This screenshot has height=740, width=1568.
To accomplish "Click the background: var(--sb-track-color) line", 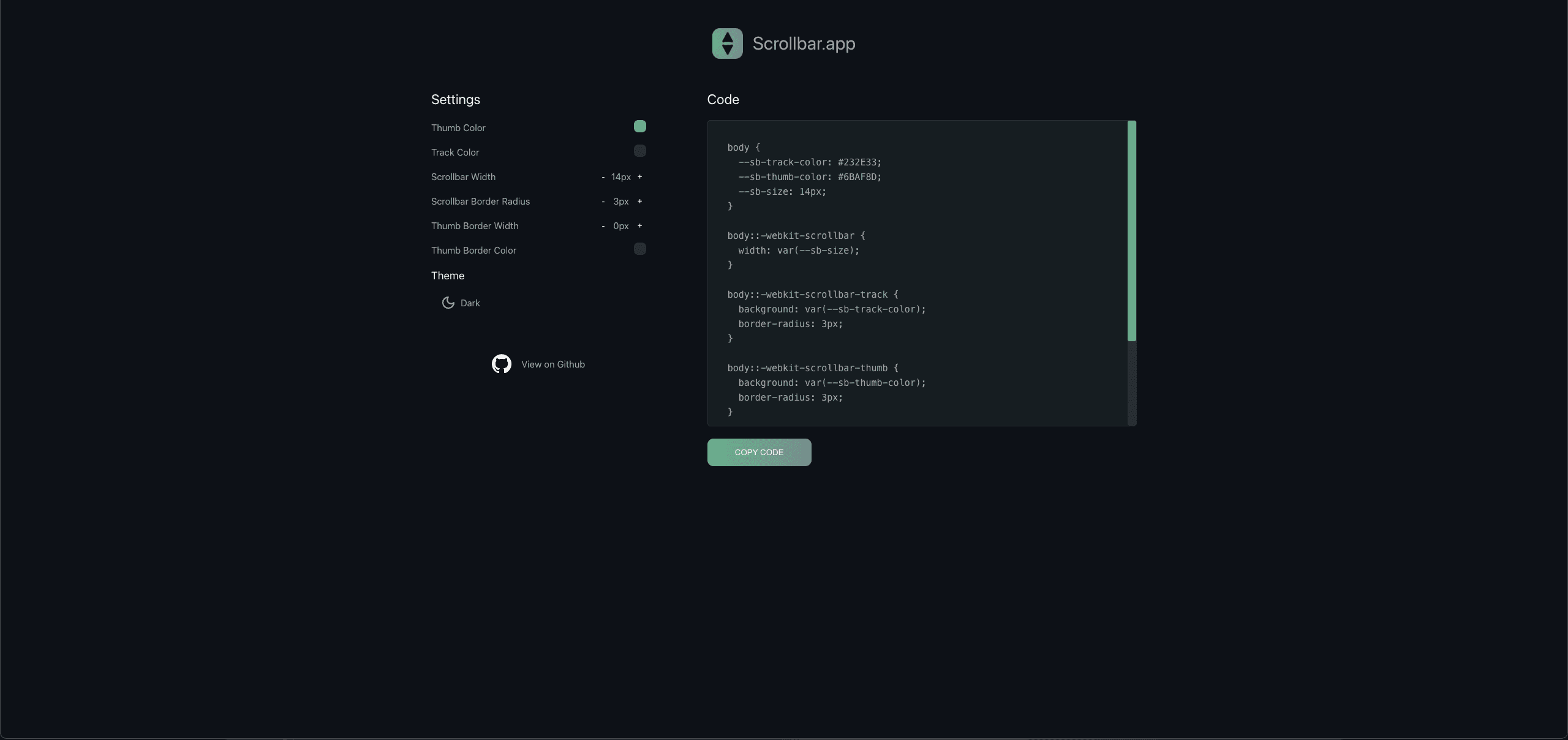I will tap(832, 309).
